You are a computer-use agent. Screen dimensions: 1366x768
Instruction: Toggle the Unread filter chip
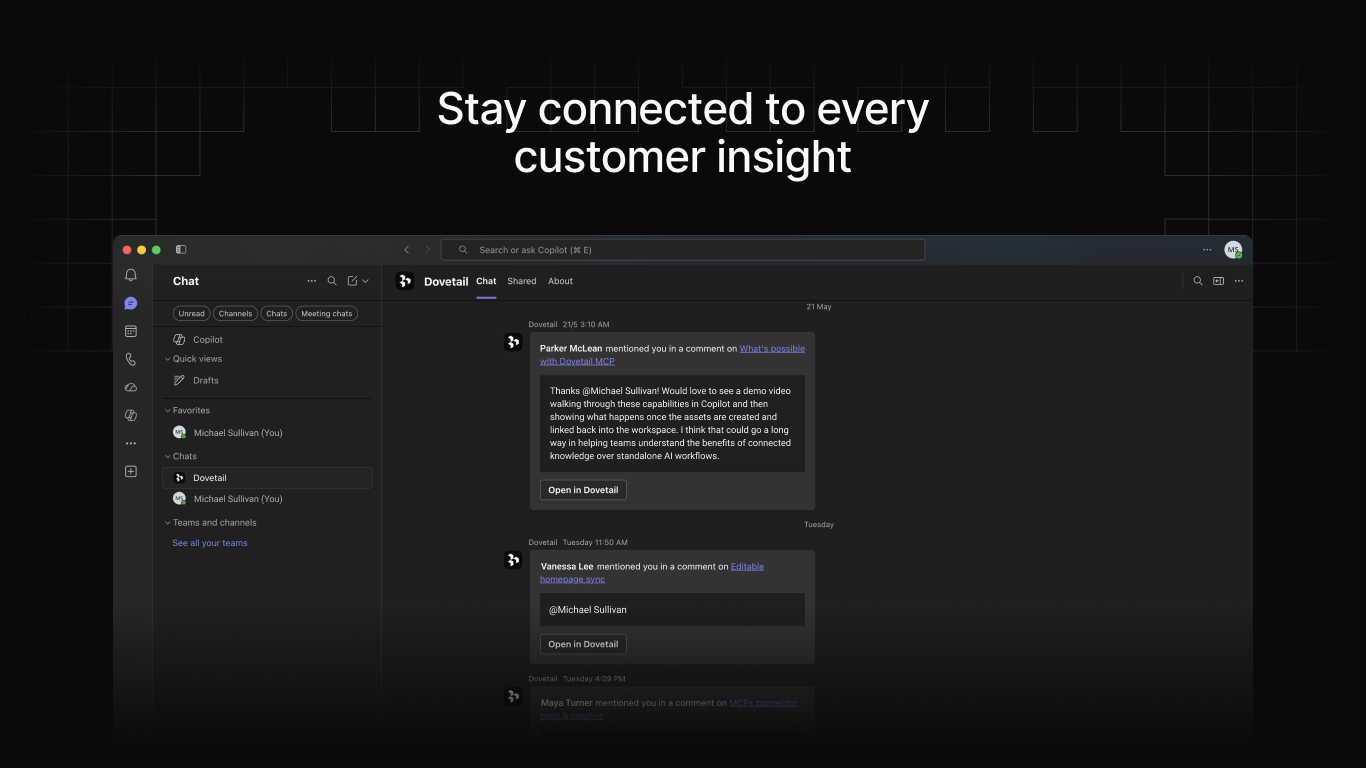(x=191, y=314)
